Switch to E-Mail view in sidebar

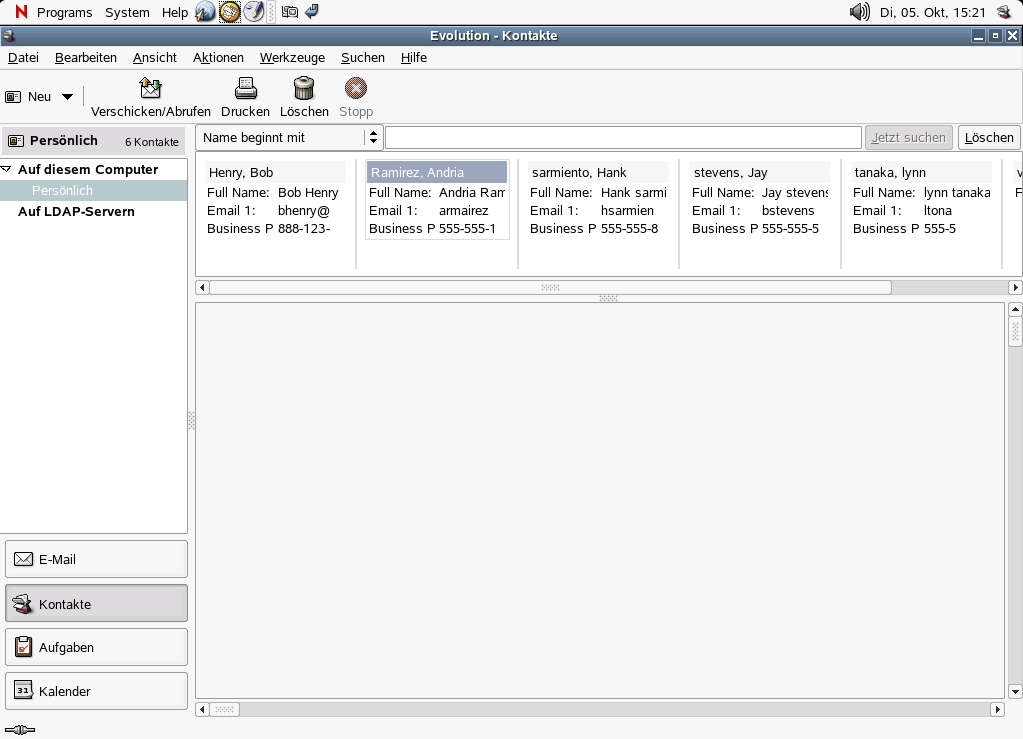pos(96,559)
